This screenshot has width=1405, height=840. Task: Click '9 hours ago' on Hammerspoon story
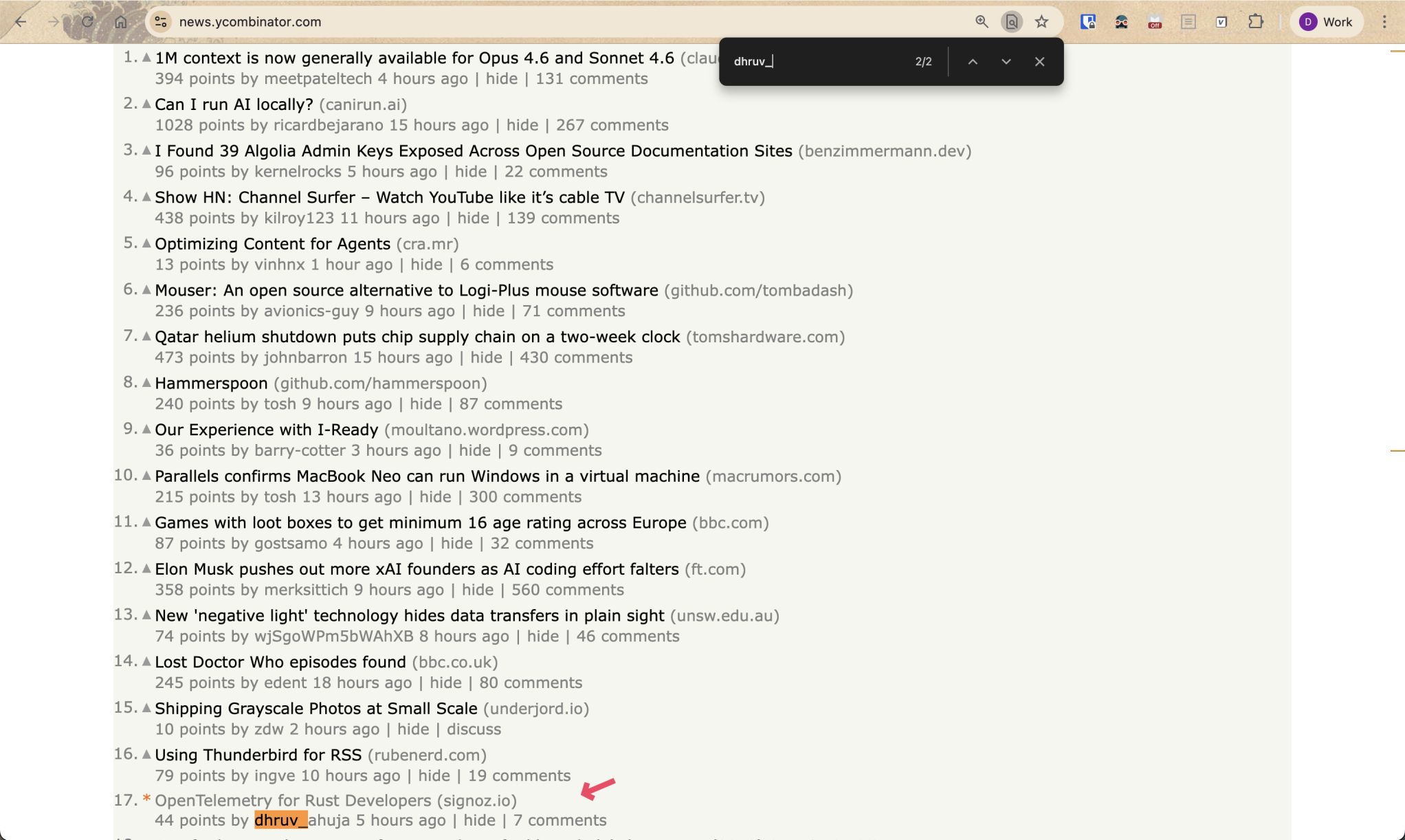[x=347, y=404]
